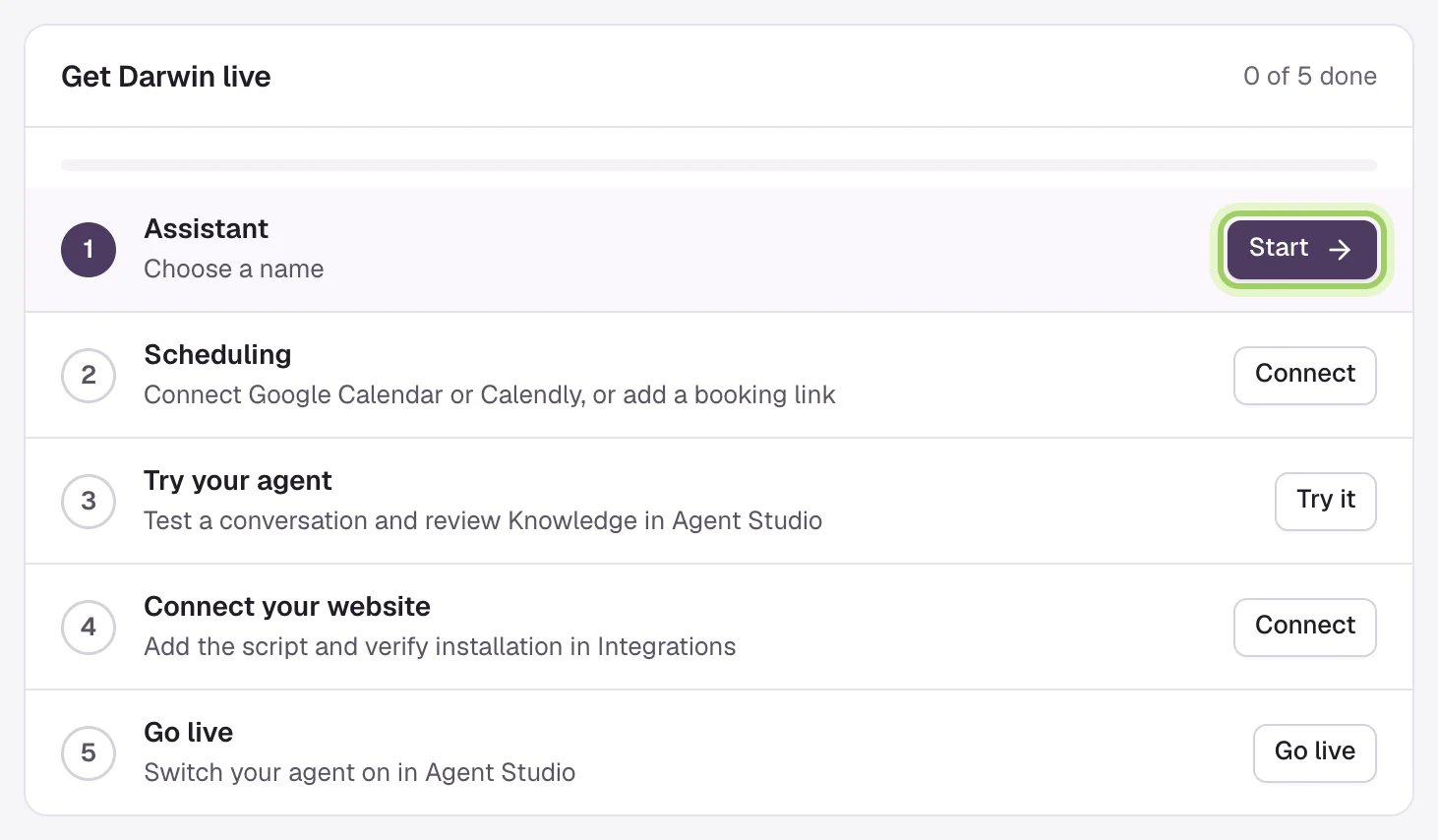
Task: Select step 5 circle icon for Go live
Action: 89,752
